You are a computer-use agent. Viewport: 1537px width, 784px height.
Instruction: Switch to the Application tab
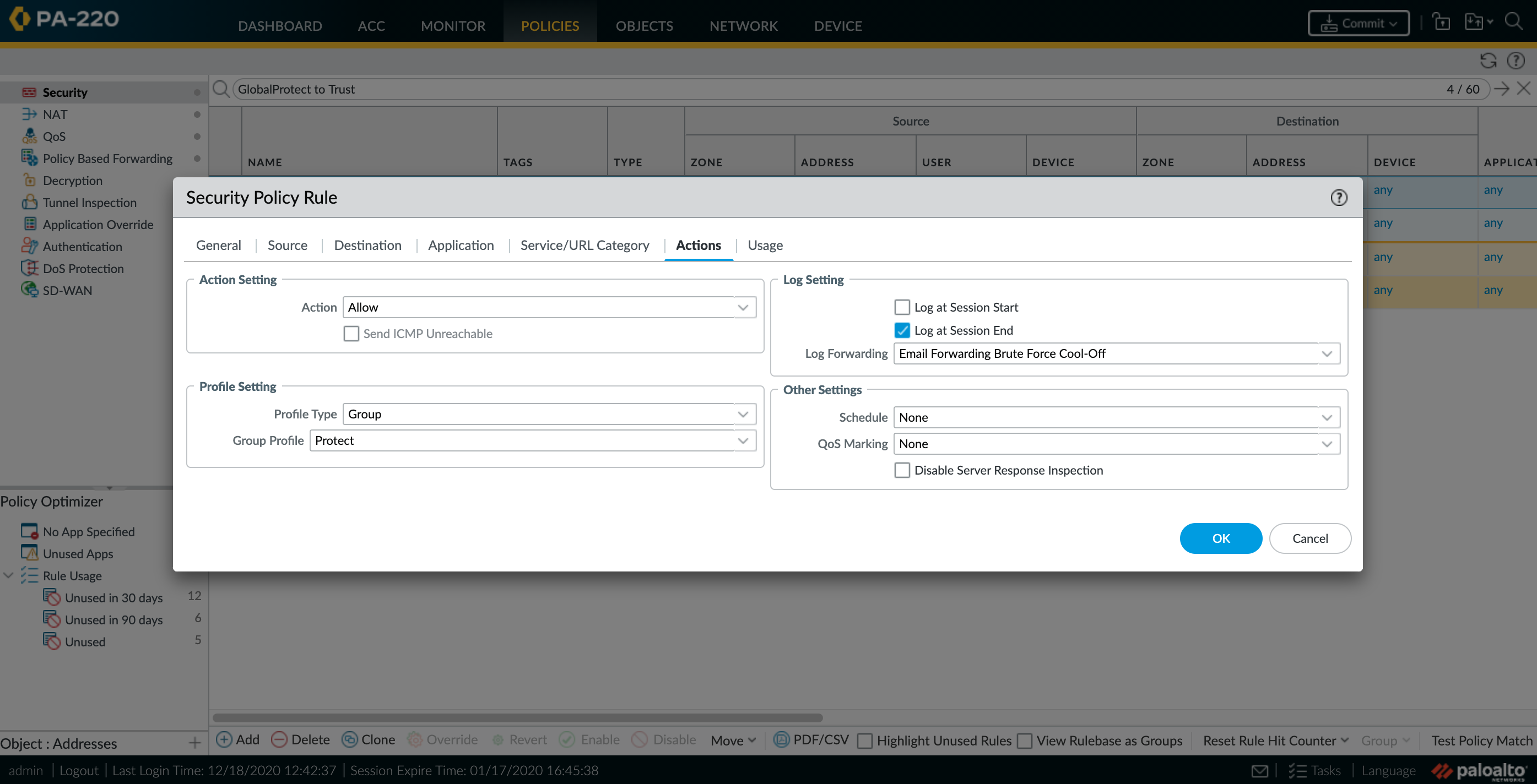click(x=461, y=245)
